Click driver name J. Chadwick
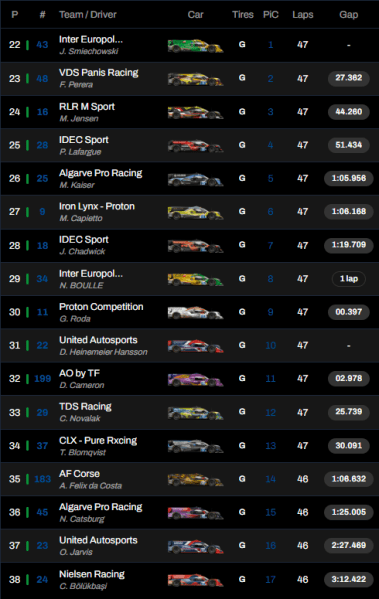 (x=82, y=251)
